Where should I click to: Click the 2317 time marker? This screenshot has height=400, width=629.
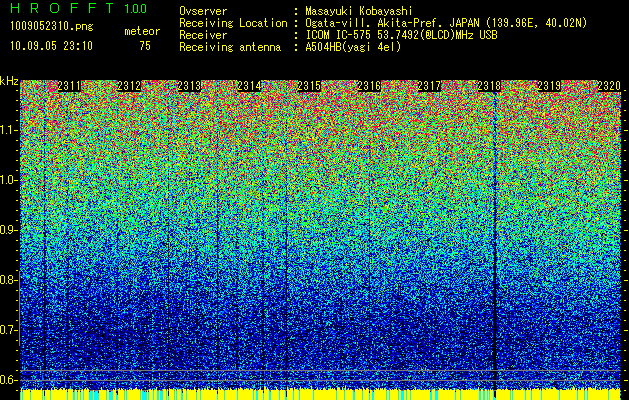429,86
